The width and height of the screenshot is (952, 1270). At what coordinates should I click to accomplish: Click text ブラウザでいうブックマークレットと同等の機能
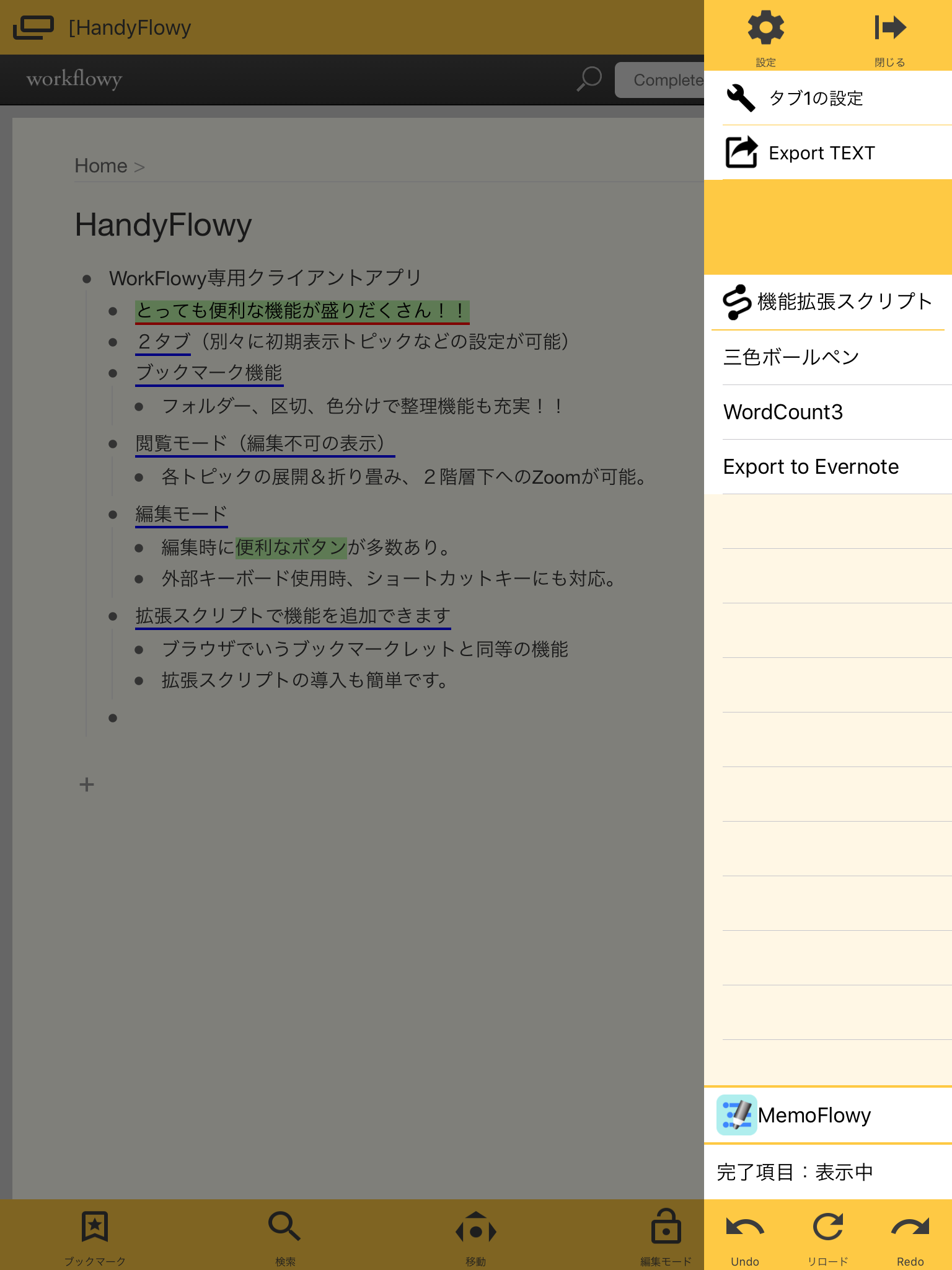click(x=365, y=649)
